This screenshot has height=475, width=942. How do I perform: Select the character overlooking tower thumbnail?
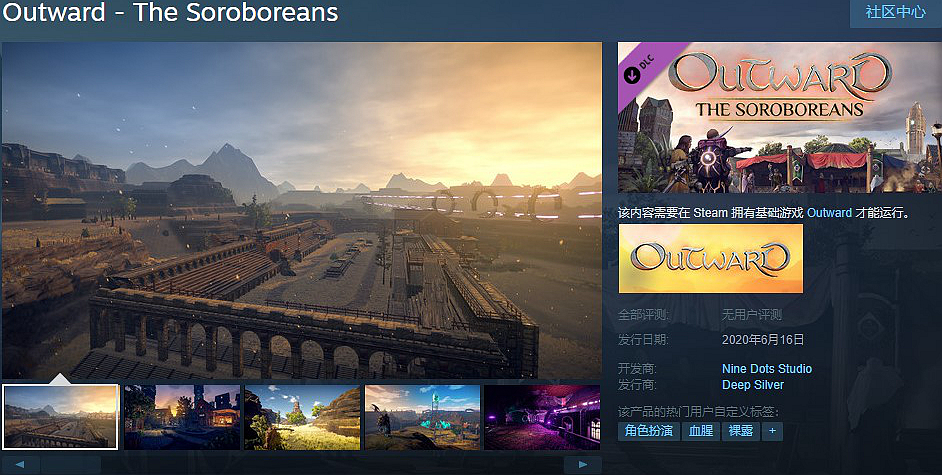pos(422,417)
